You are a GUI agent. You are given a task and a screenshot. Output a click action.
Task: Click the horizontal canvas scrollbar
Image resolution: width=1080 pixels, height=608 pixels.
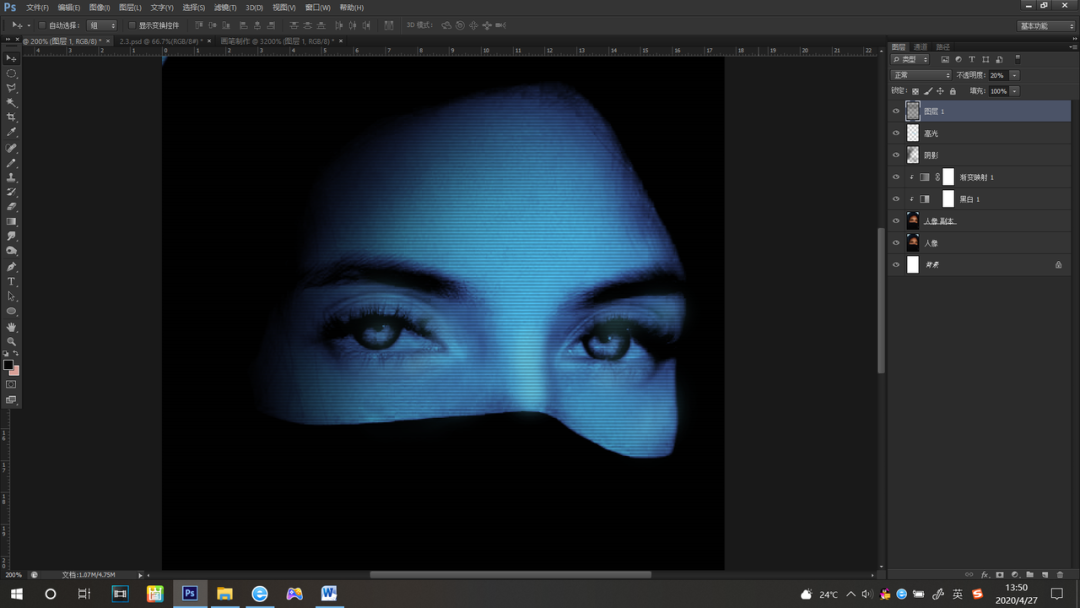(510, 574)
